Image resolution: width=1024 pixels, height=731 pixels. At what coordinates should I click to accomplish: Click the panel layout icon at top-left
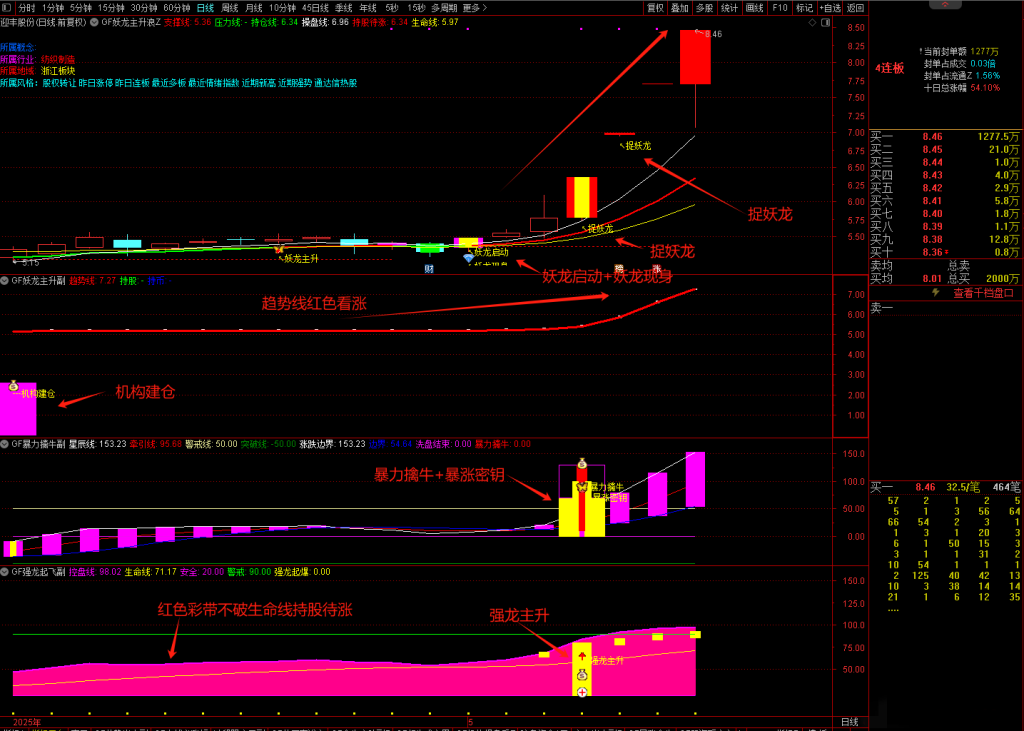tap(8, 8)
